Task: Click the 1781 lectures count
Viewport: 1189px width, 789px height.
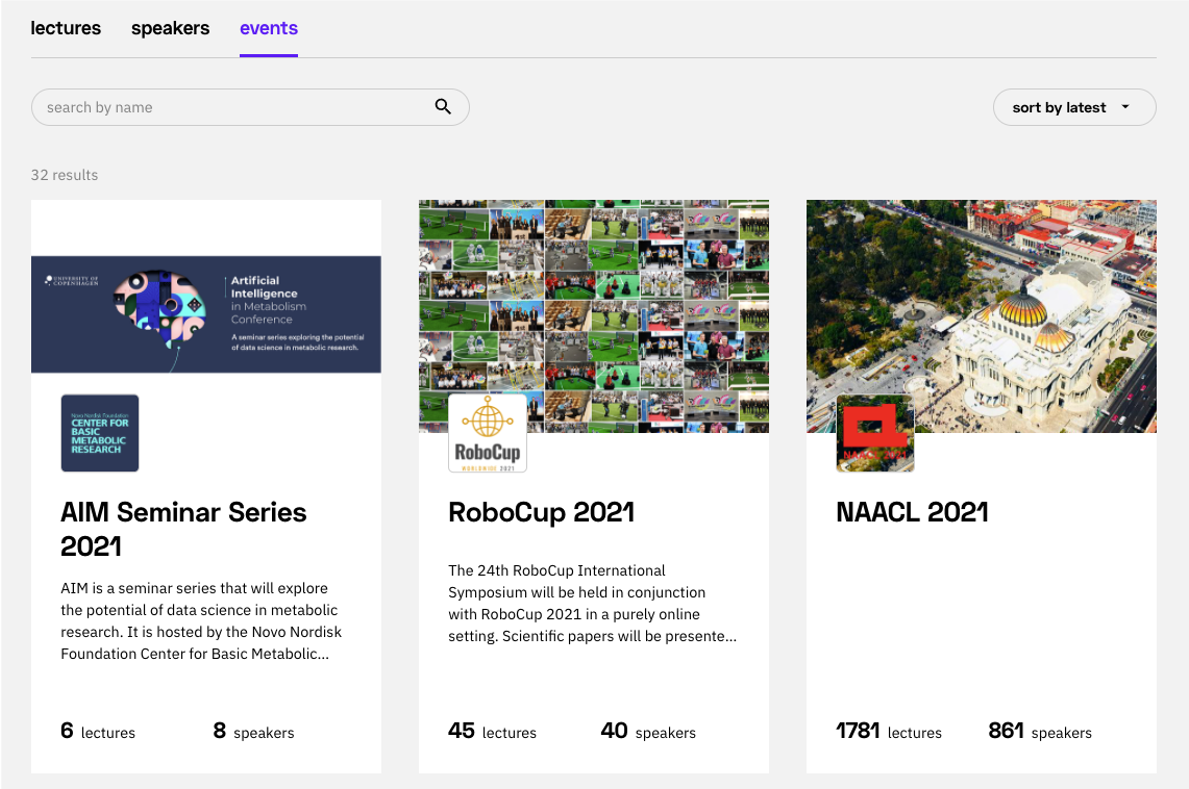Action: point(889,731)
